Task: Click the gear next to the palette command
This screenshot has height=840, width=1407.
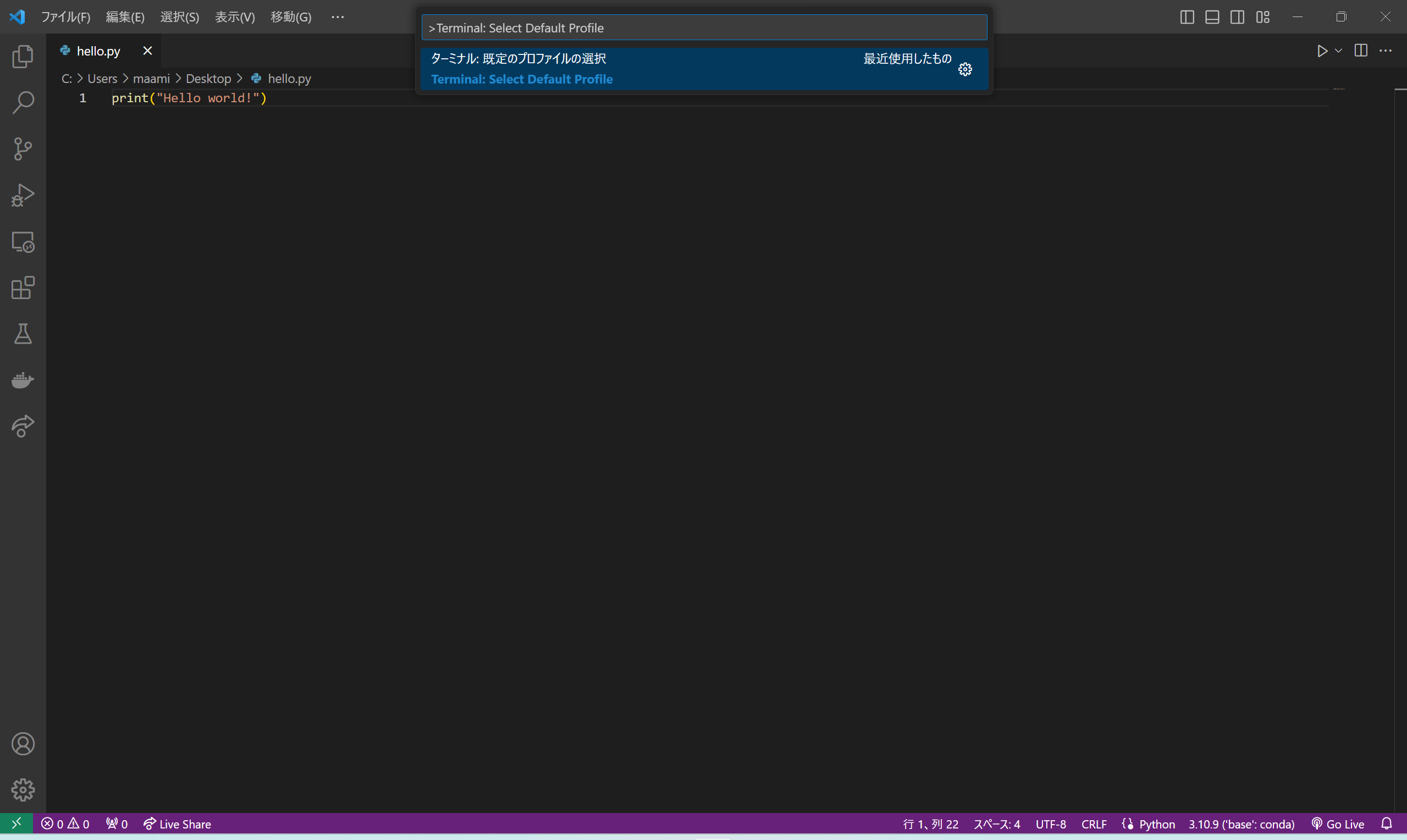Action: click(964, 69)
